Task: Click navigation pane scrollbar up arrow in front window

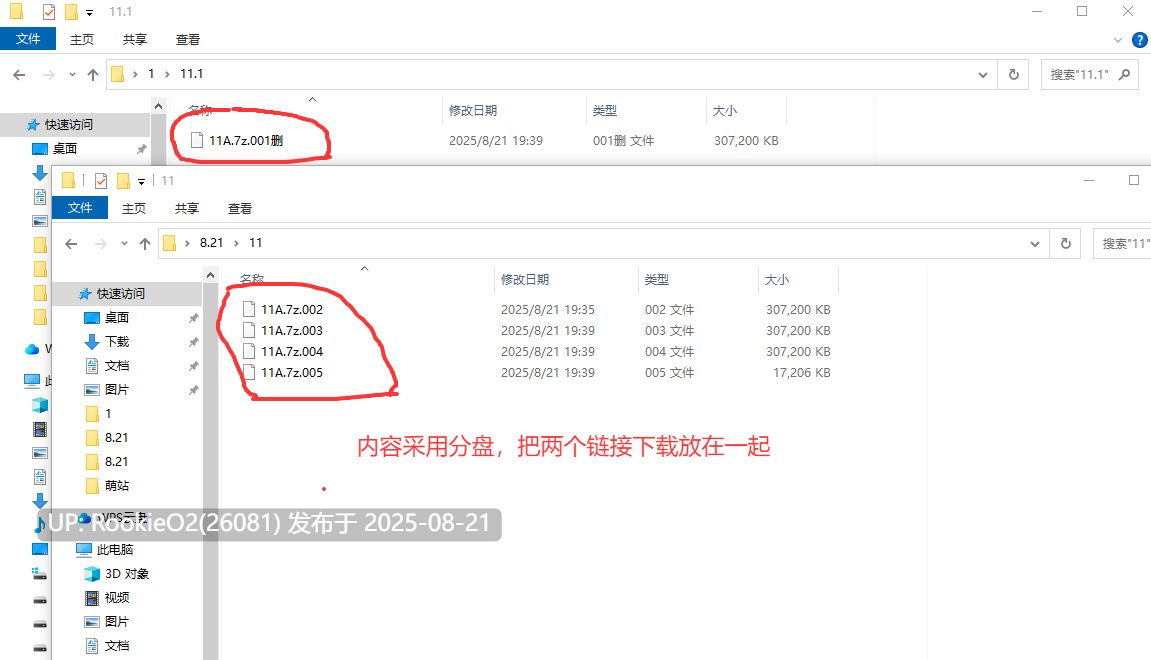Action: point(211,275)
